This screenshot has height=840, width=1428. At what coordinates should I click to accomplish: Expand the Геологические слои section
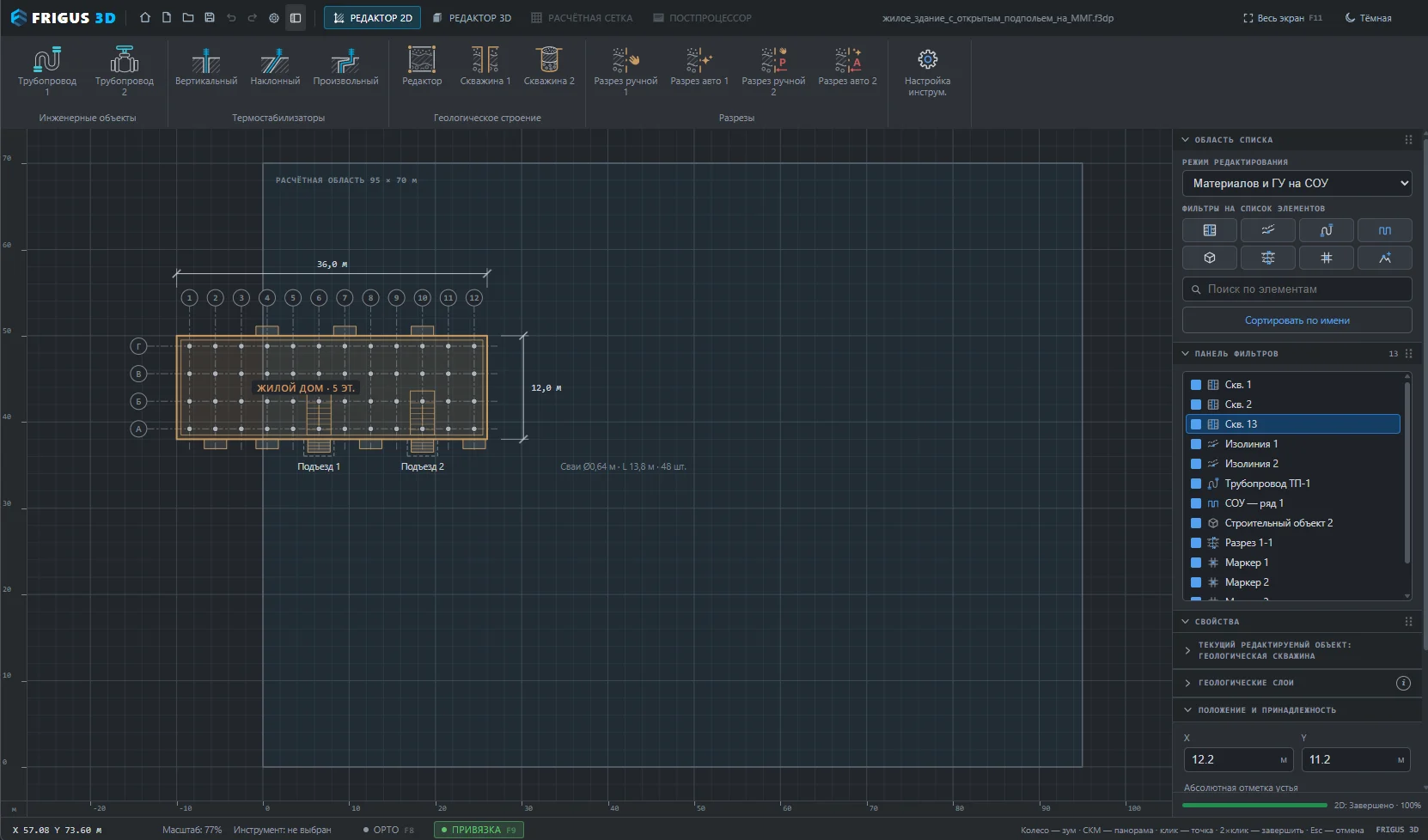click(x=1187, y=684)
